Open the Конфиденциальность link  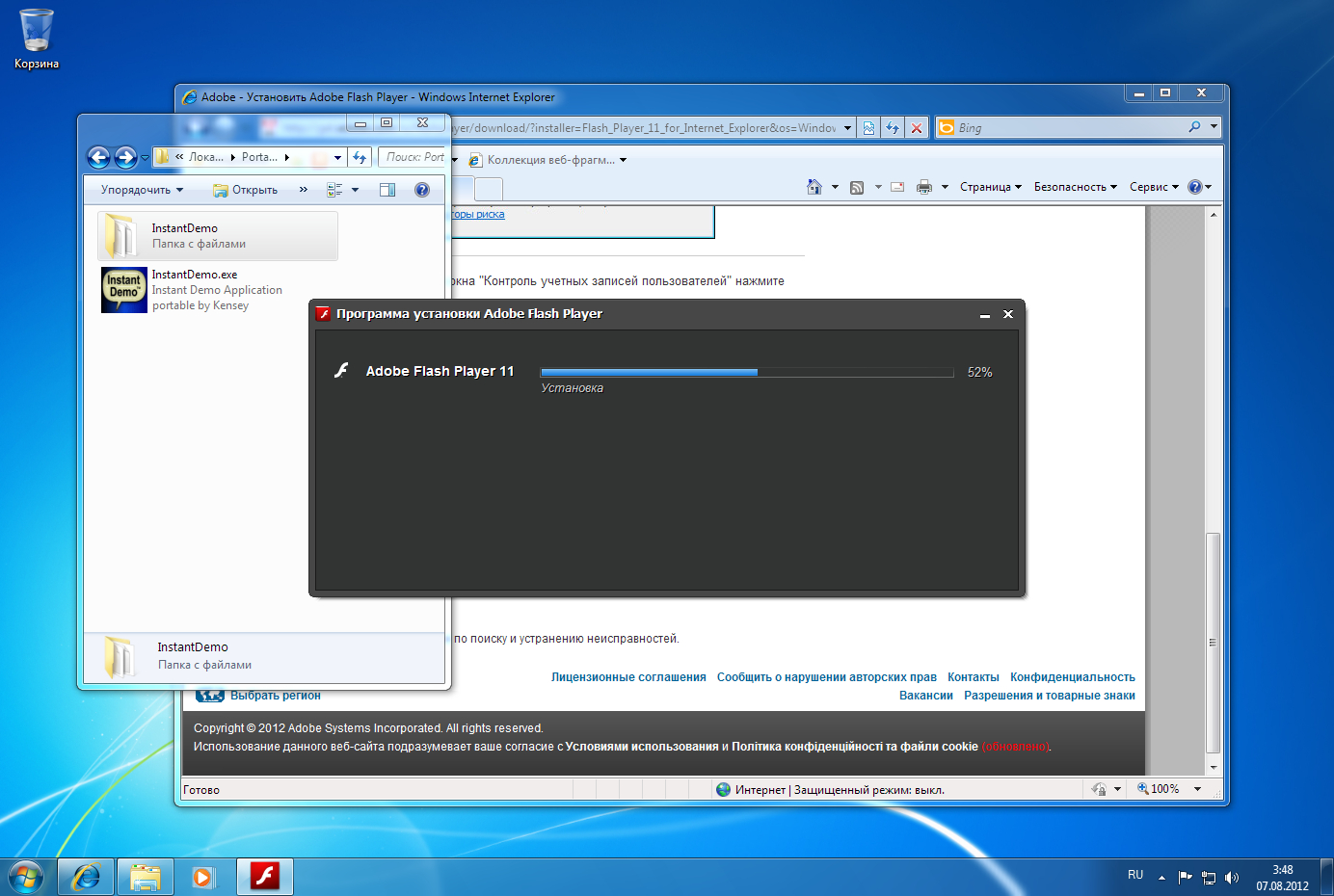(1073, 677)
